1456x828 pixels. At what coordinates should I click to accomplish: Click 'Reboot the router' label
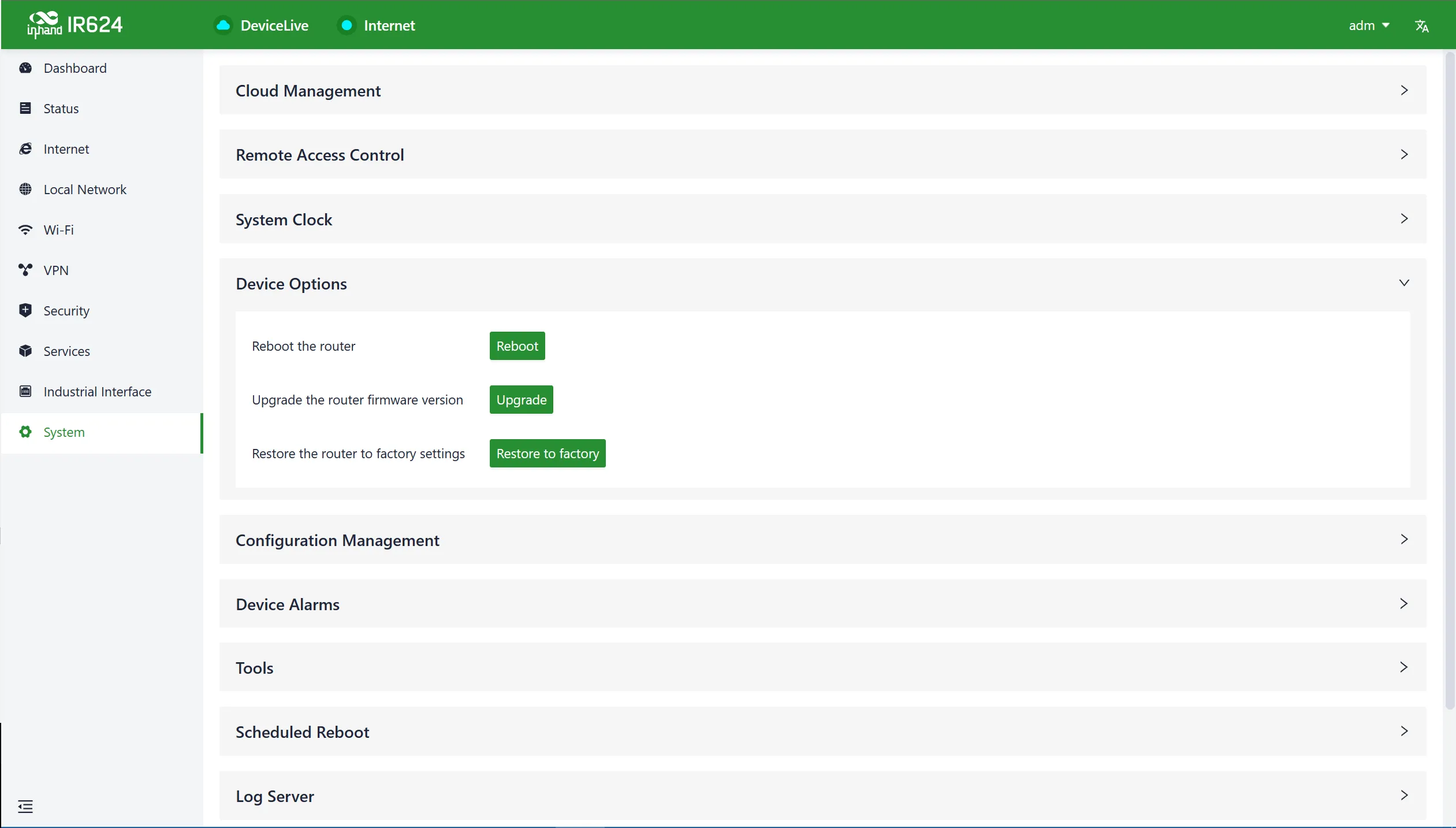[x=303, y=346]
